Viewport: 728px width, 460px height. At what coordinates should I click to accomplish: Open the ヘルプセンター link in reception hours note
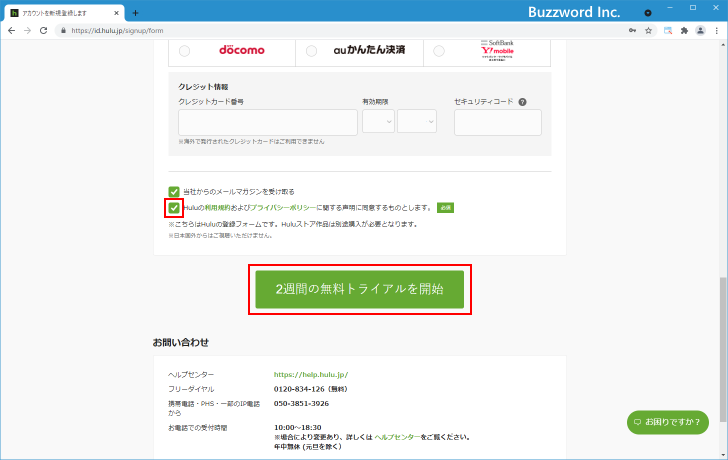tap(397, 437)
